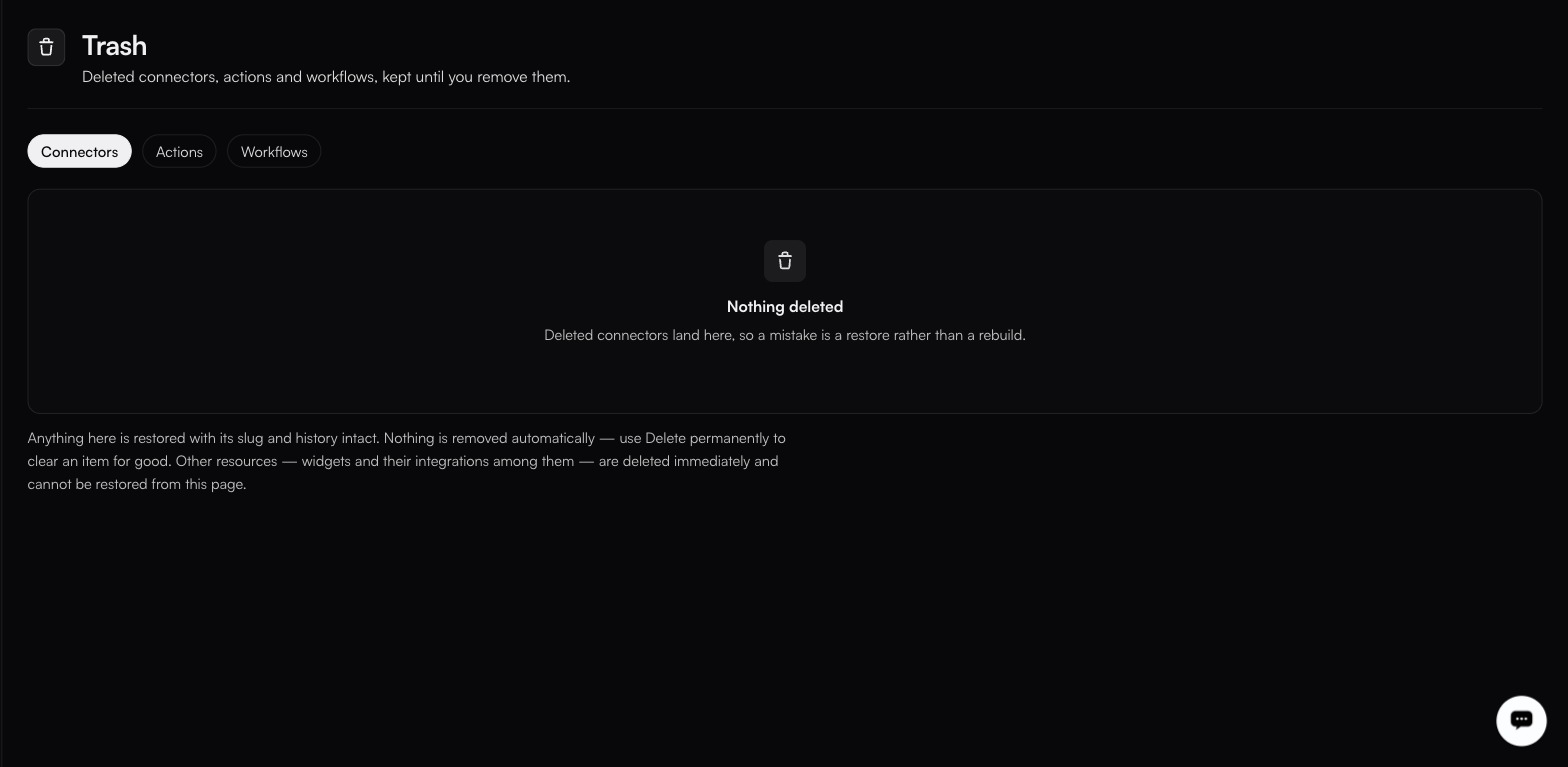Click the text "Deleted connectors land here" line
This screenshot has width=1568, height=767.
785,335
